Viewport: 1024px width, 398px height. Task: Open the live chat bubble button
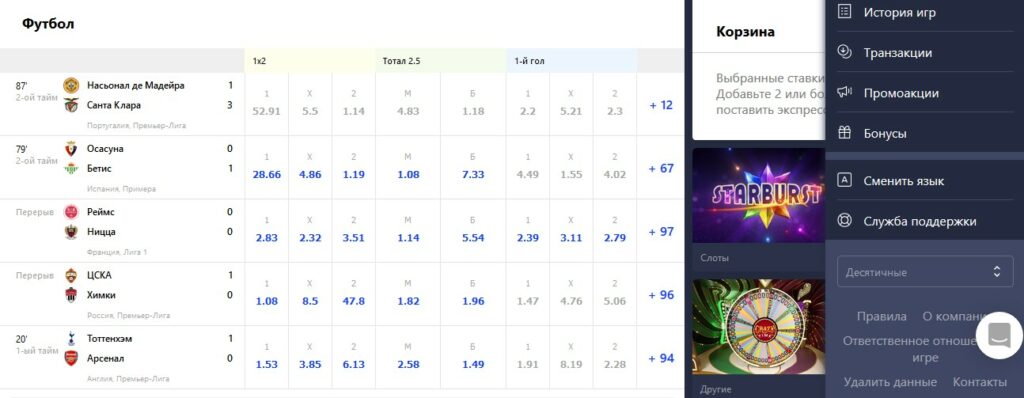point(999,335)
